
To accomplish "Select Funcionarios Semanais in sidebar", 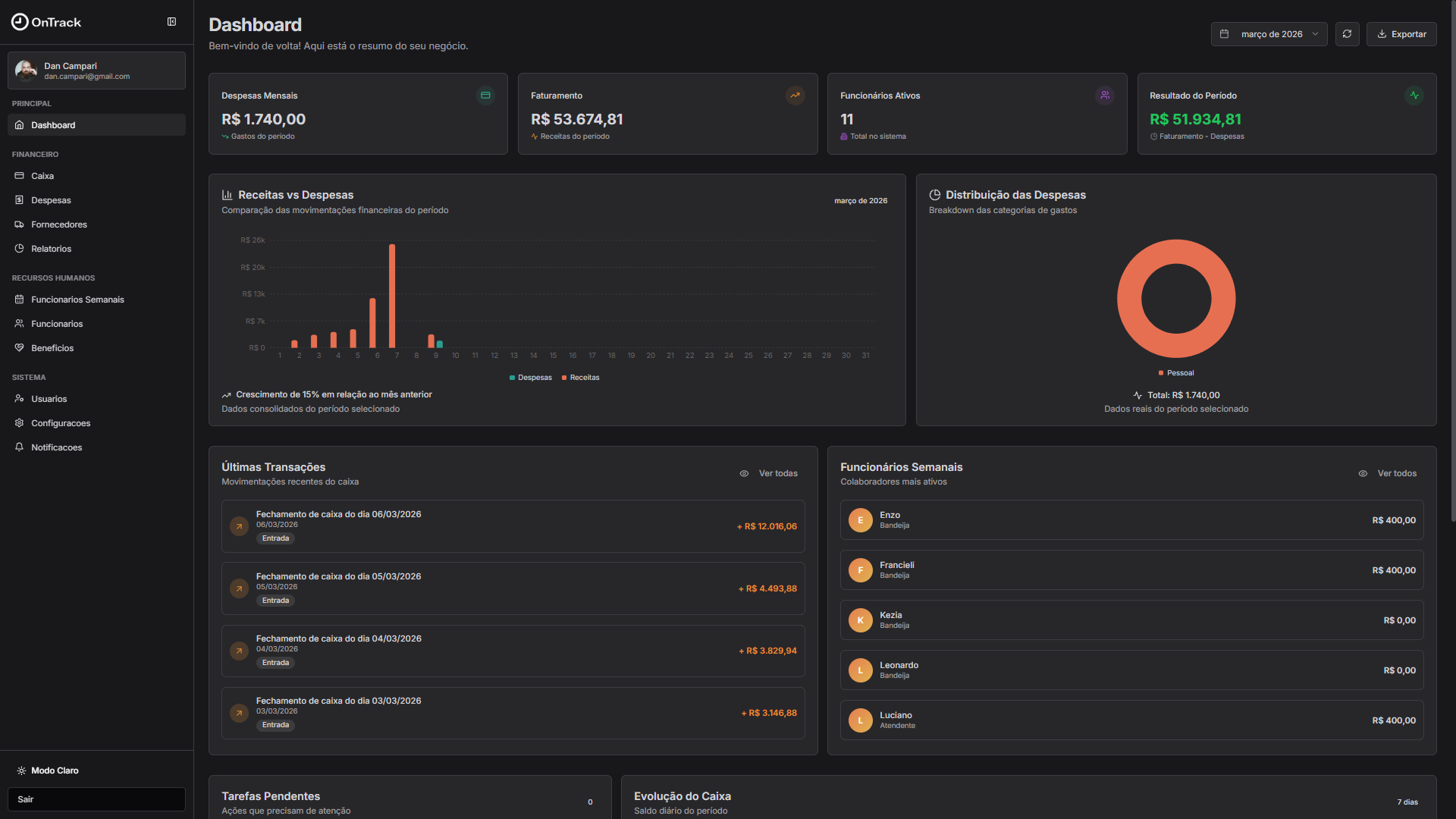I will (x=77, y=300).
